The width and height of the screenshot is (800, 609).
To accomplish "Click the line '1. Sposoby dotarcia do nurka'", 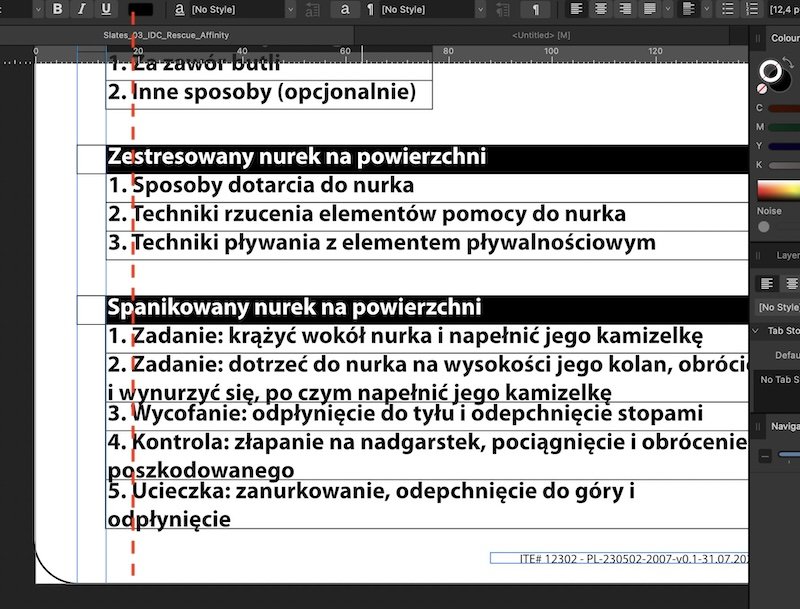I will (x=261, y=185).
